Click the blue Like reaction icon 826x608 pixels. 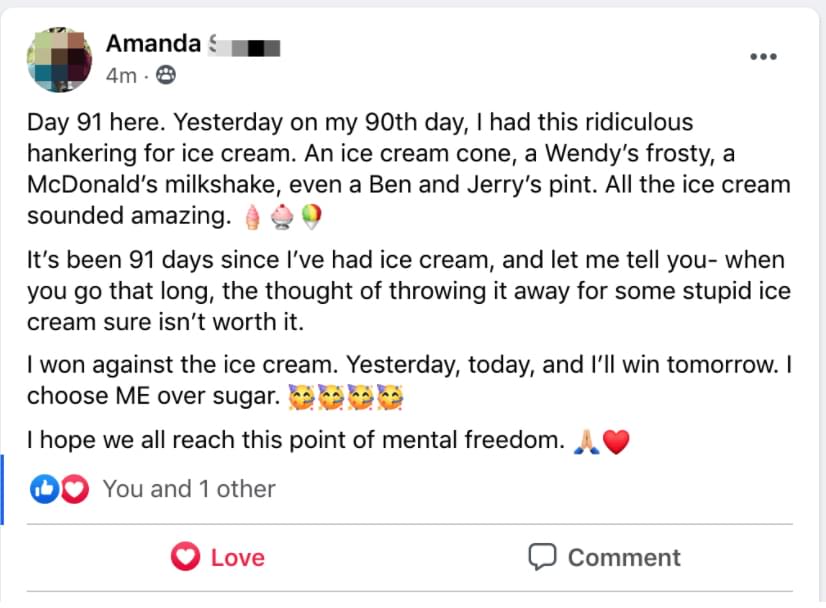tap(46, 489)
